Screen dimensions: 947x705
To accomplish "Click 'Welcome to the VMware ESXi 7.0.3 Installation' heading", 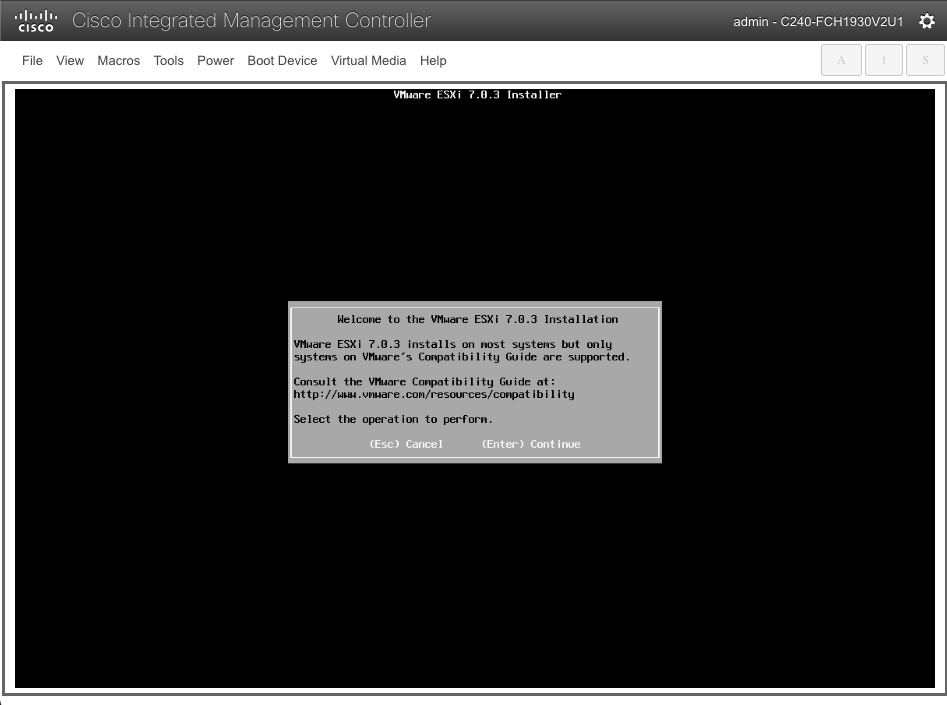I will pos(477,319).
